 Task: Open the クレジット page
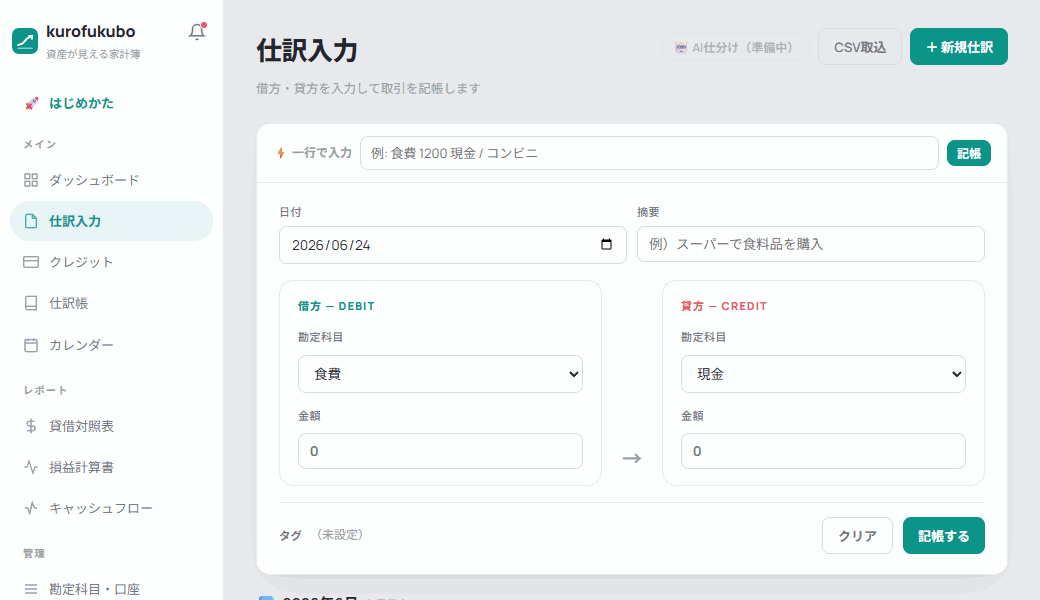pyautogui.click(x=111, y=263)
